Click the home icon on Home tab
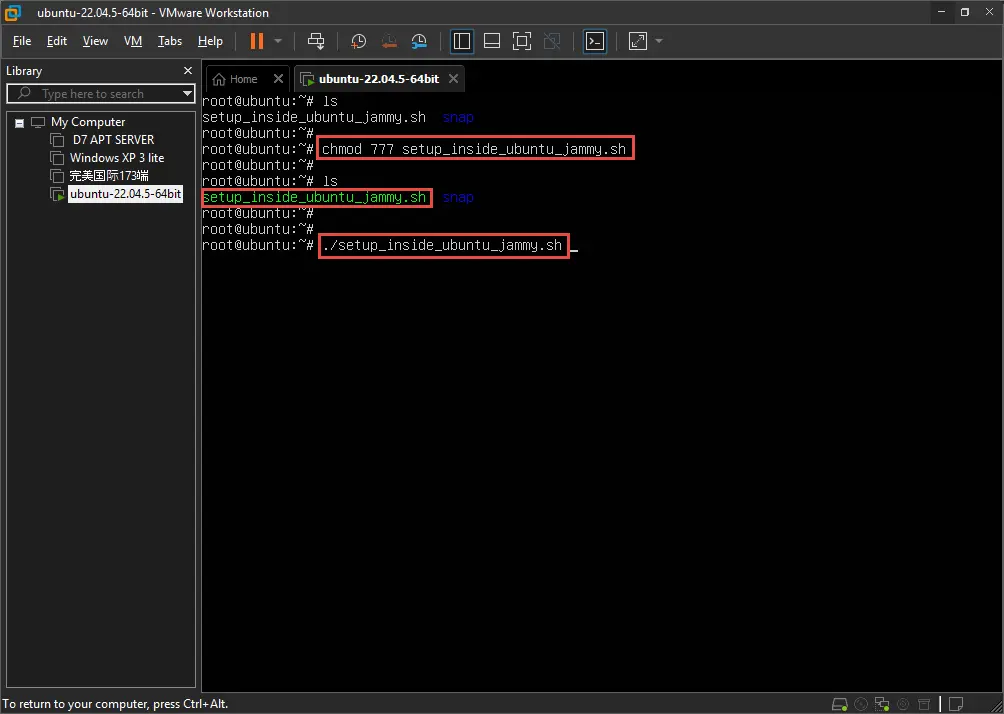The width and height of the screenshot is (1004, 714). pos(219,79)
